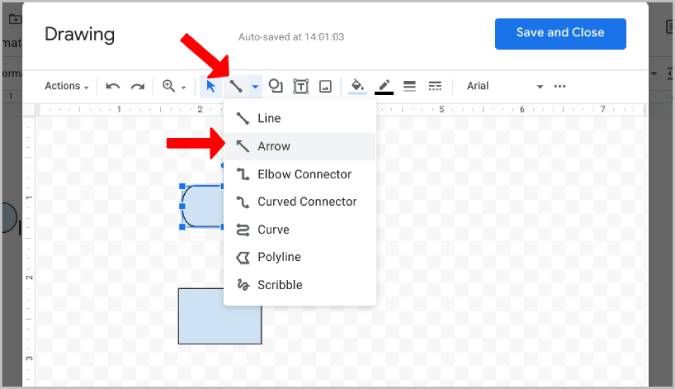Select the rounded rectangle shape on canvas

[202, 206]
